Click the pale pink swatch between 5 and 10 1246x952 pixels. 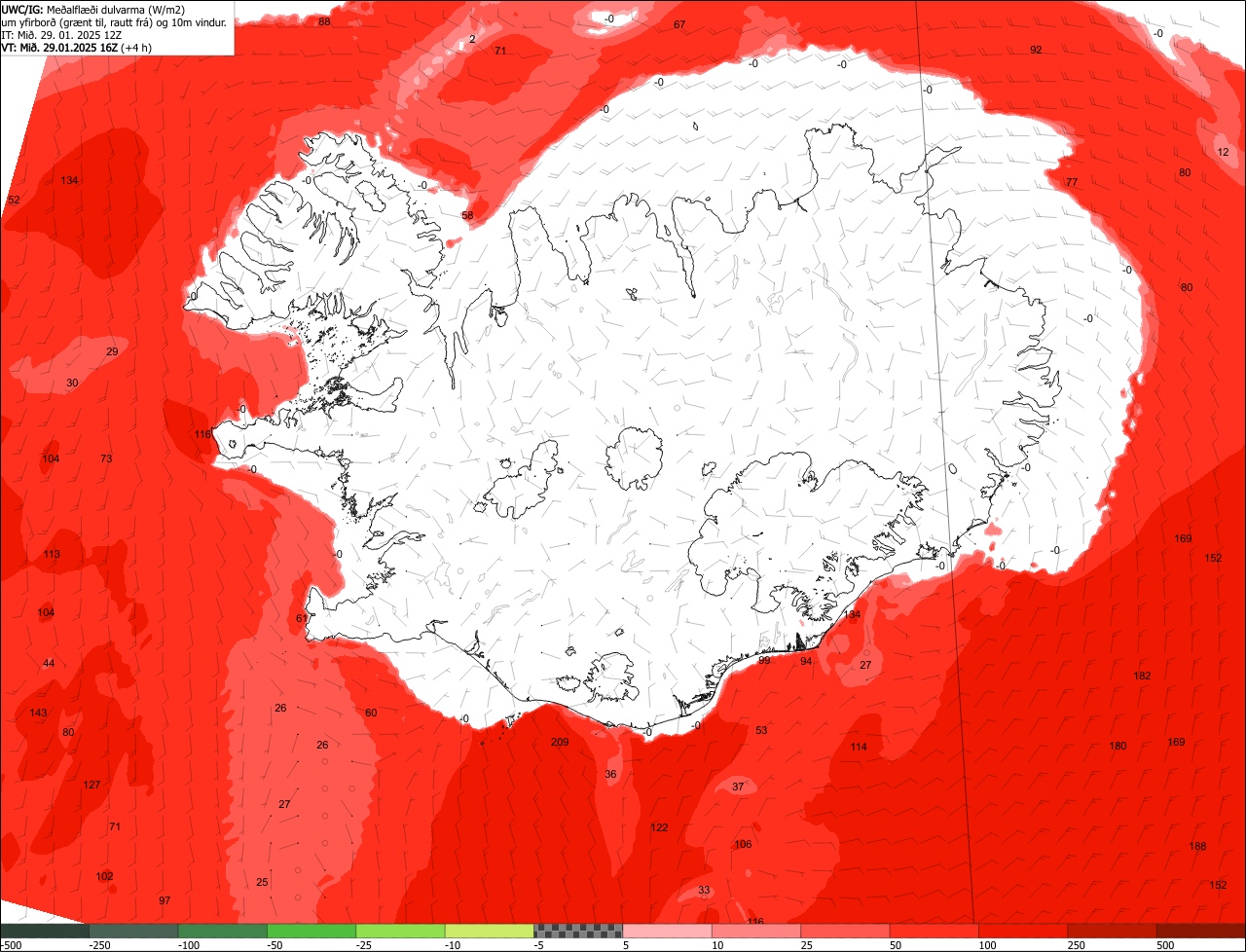point(668,931)
